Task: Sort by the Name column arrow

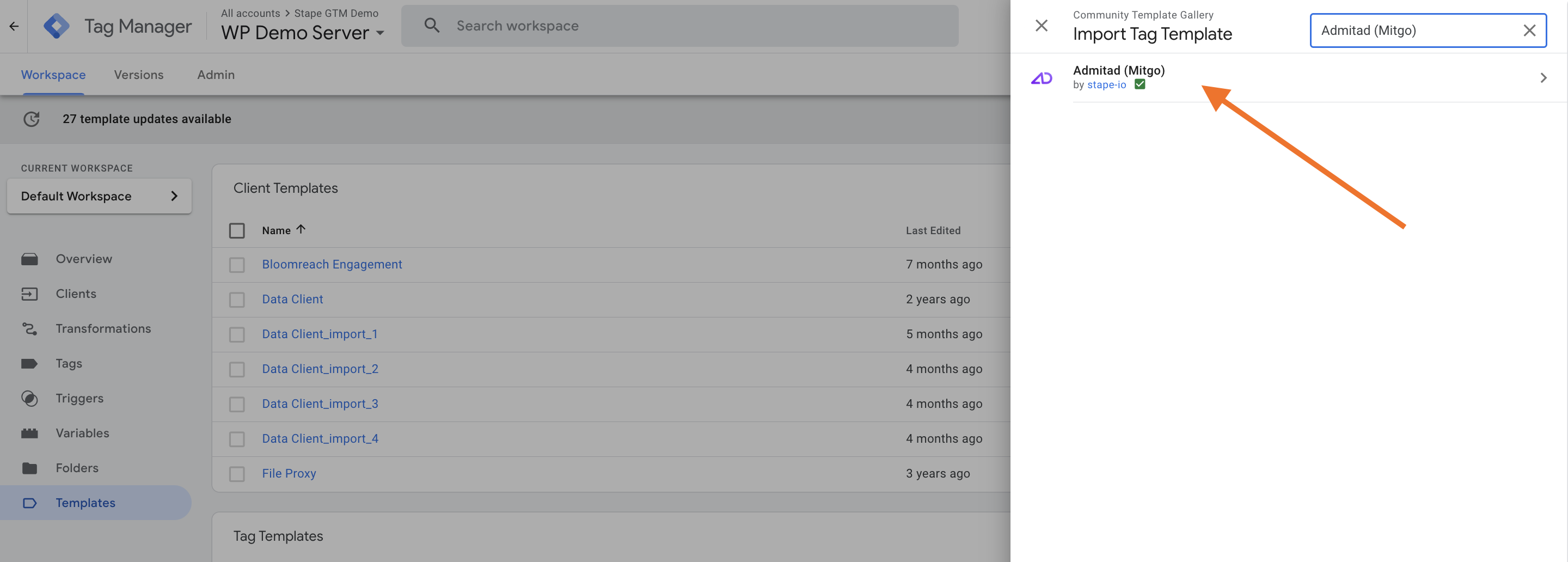Action: coord(301,230)
